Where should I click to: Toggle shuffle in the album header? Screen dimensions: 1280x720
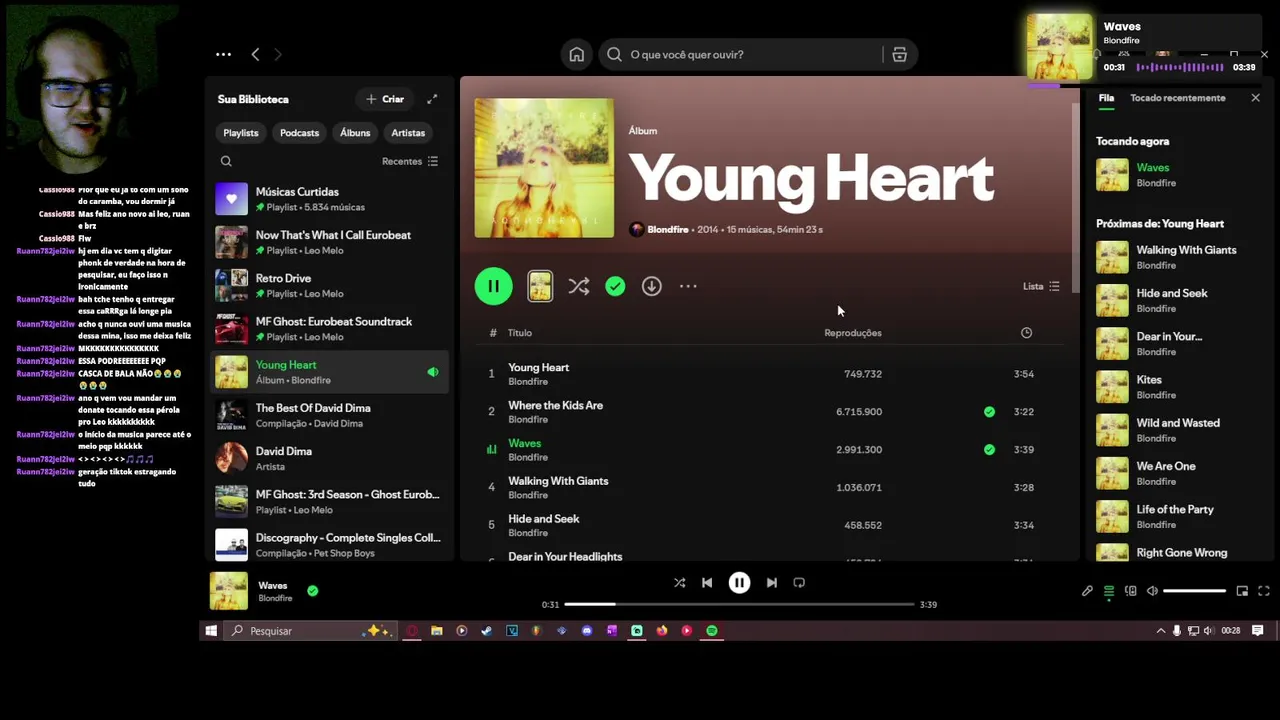point(578,286)
